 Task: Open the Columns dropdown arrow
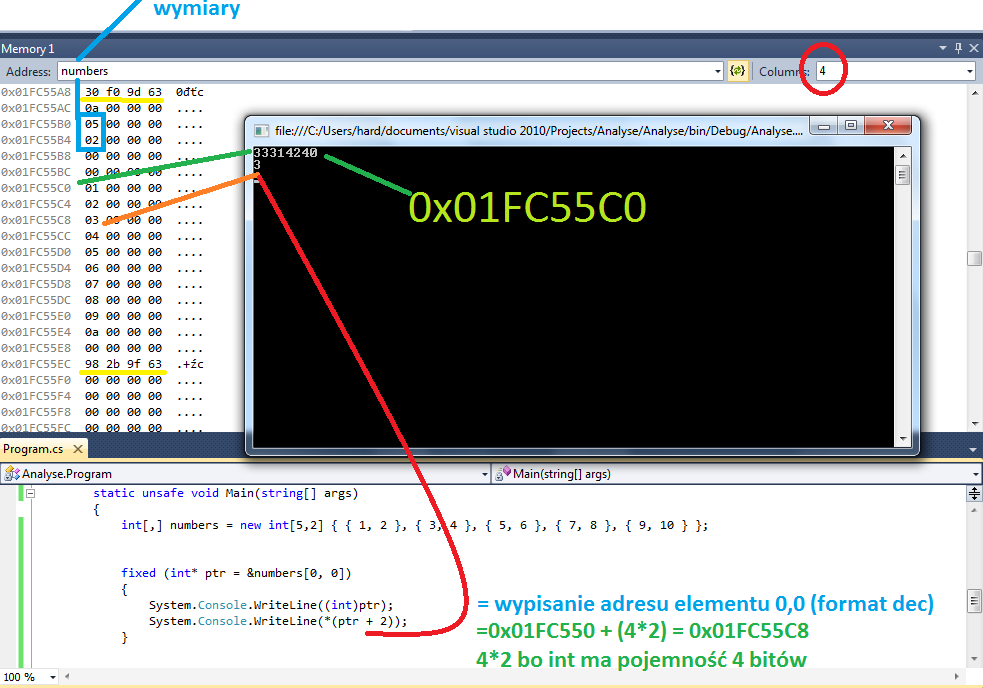click(970, 71)
